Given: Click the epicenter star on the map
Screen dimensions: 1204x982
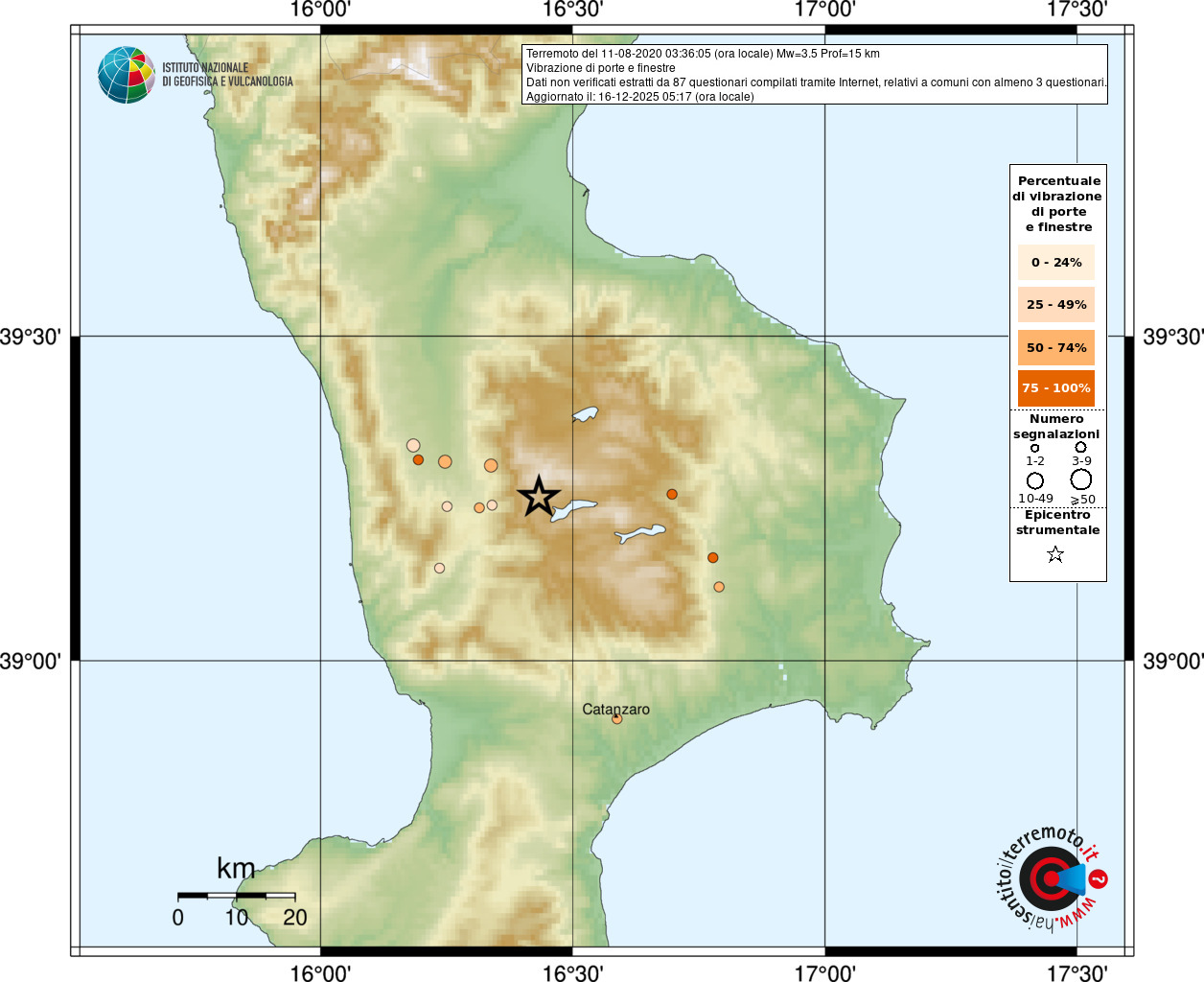Looking at the screenshot, I should point(539,497).
